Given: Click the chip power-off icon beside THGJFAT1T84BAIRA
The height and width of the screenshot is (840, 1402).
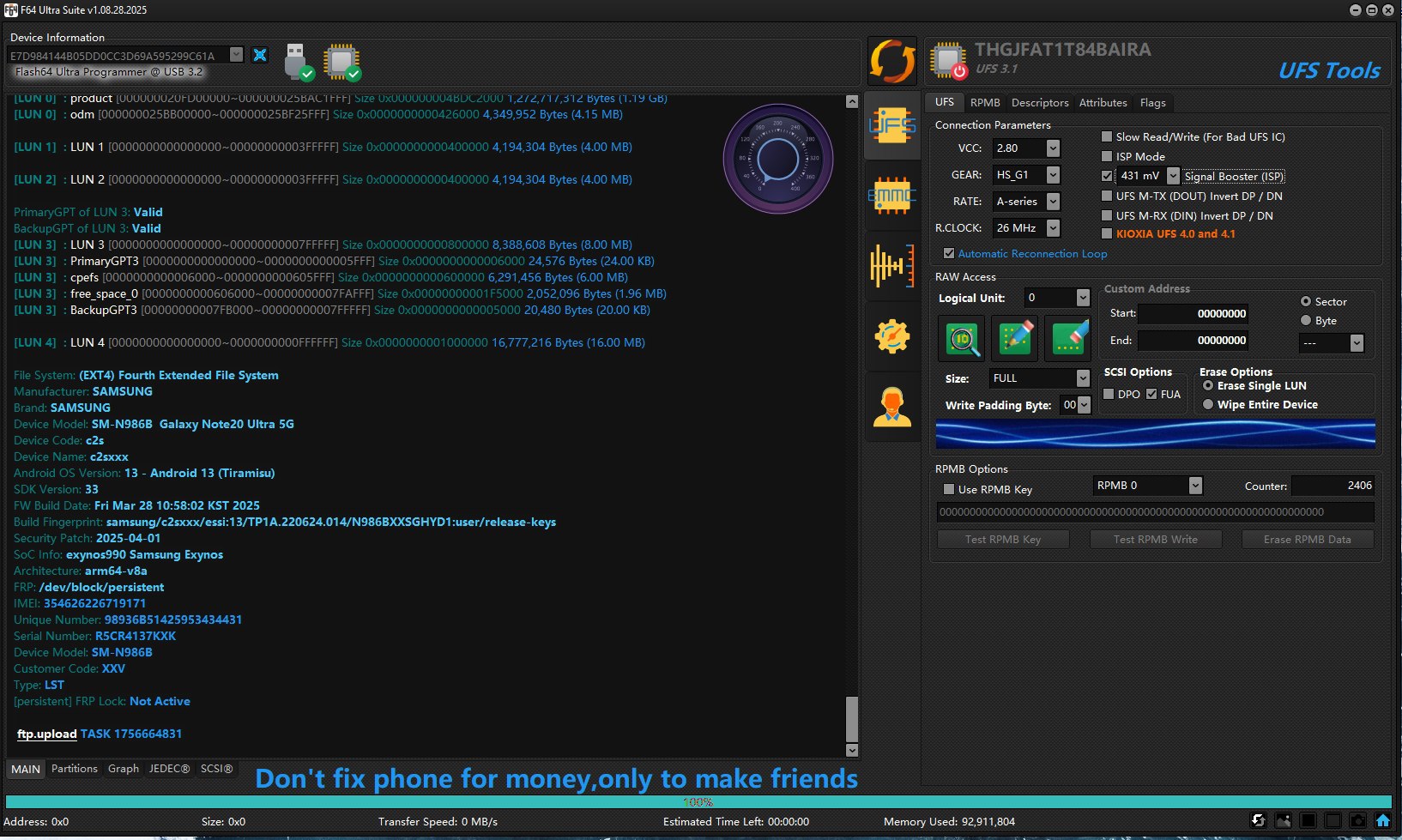Looking at the screenshot, I should 948,61.
